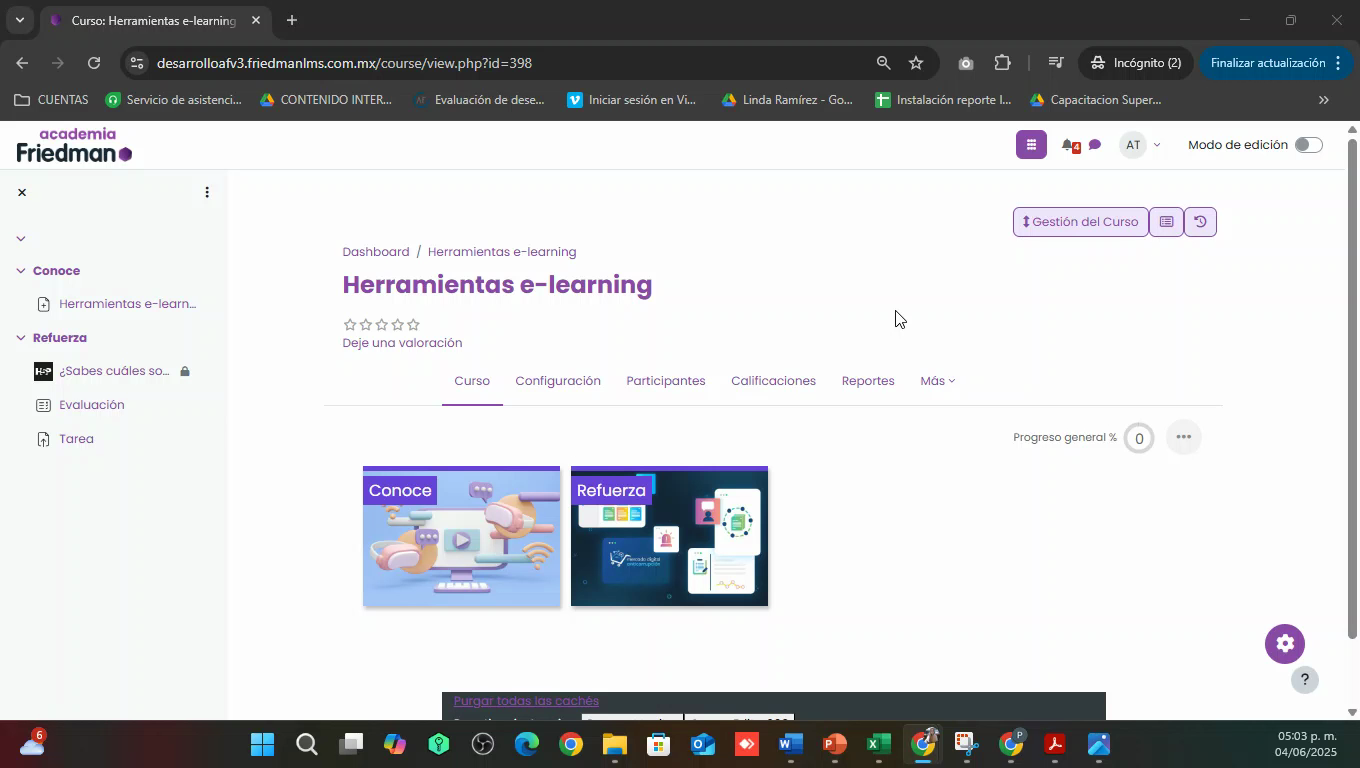
Task: Open the zoom magnifier icon in address bar
Action: point(883,63)
